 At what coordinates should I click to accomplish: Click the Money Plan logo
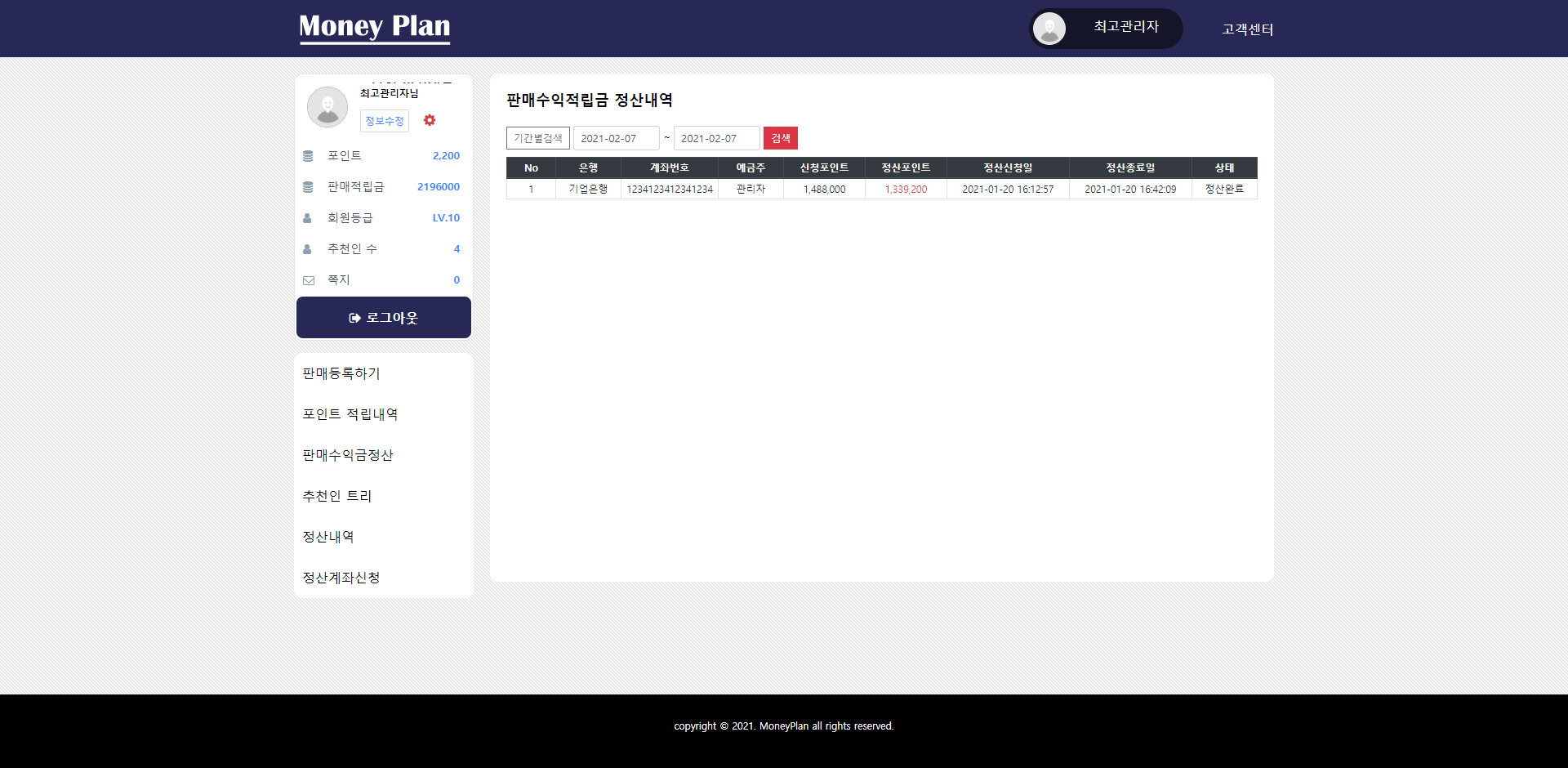click(374, 28)
